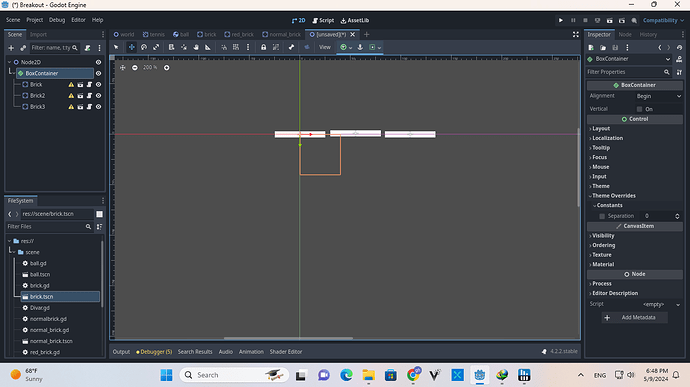Click the Filter Properties search field
Viewport: 690px width, 387px height.
[629, 72]
